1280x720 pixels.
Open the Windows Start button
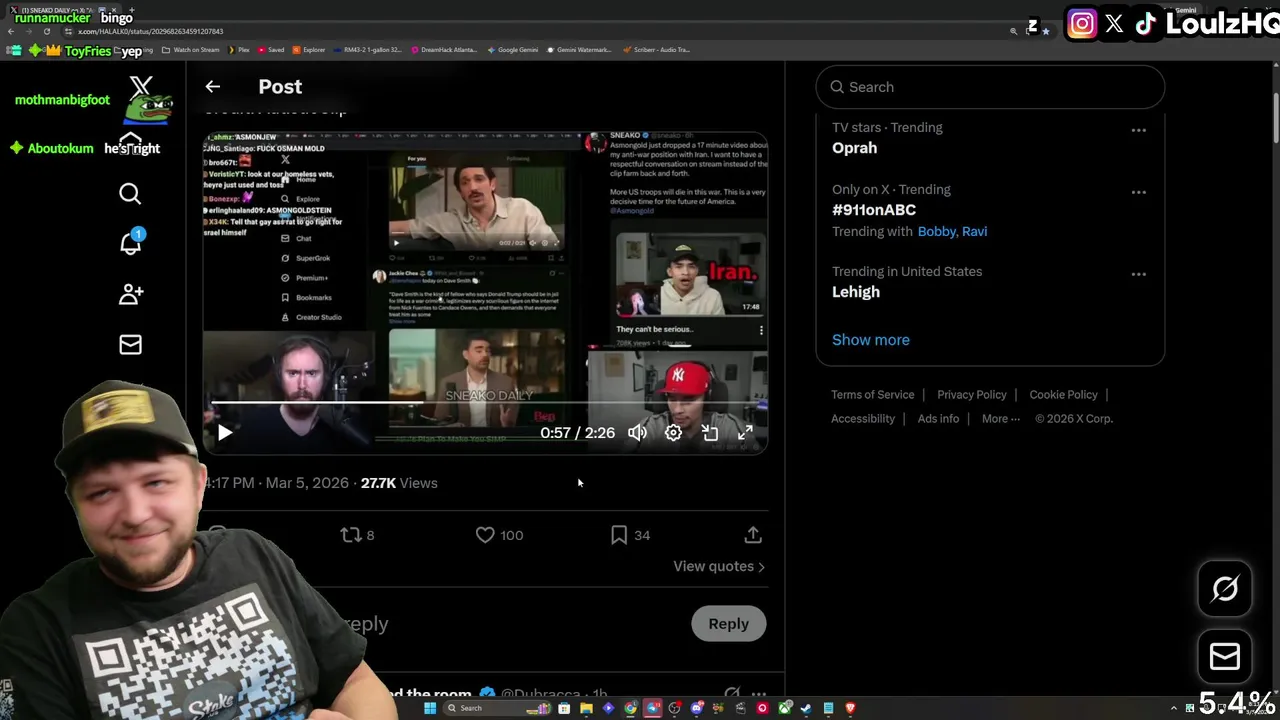tap(430, 708)
